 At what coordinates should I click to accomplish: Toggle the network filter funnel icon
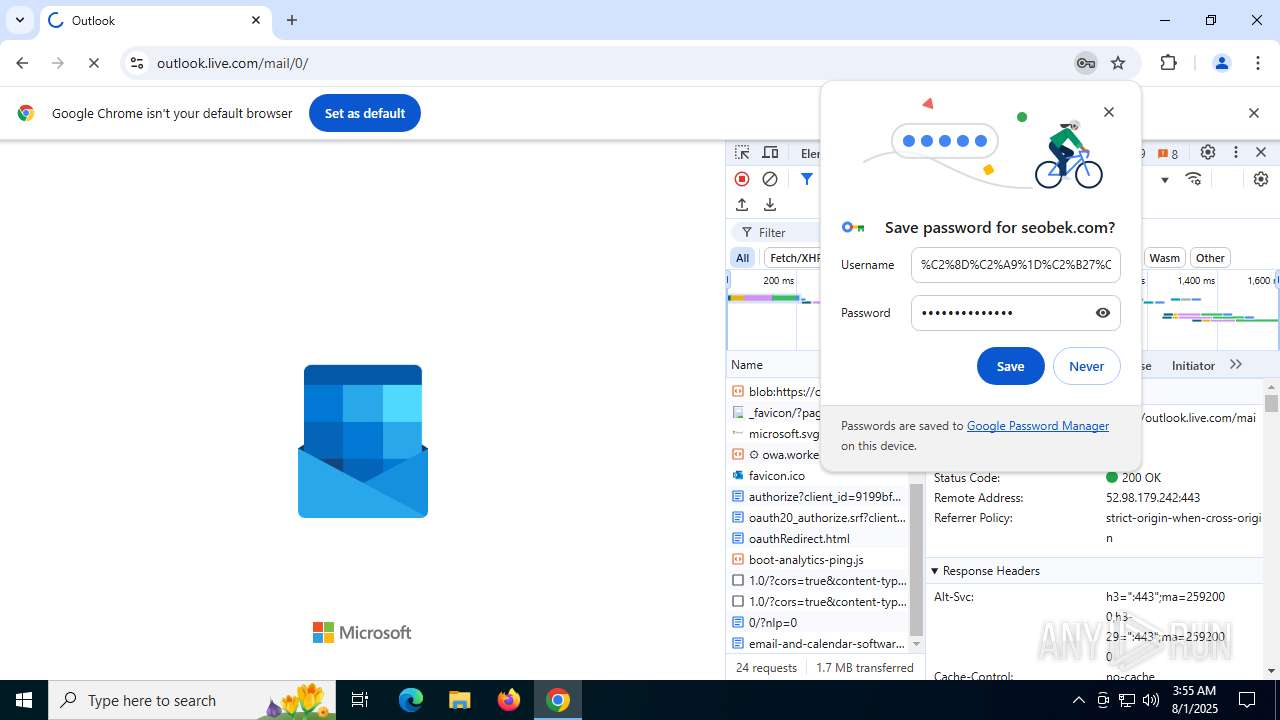[806, 179]
